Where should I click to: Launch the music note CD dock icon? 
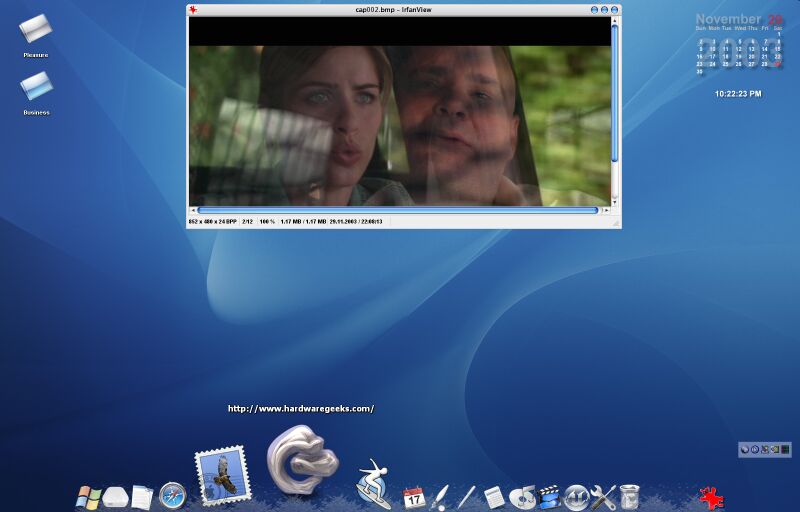coord(522,498)
